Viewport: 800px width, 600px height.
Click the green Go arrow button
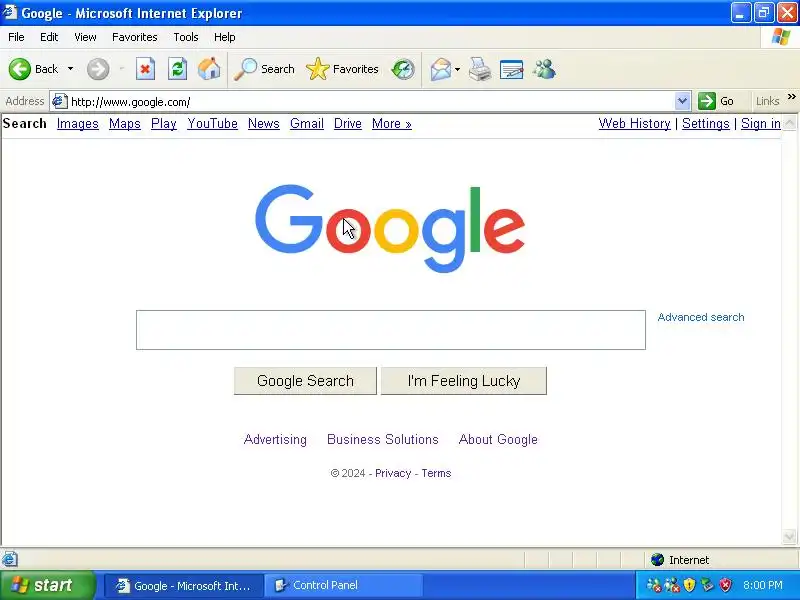click(x=707, y=101)
